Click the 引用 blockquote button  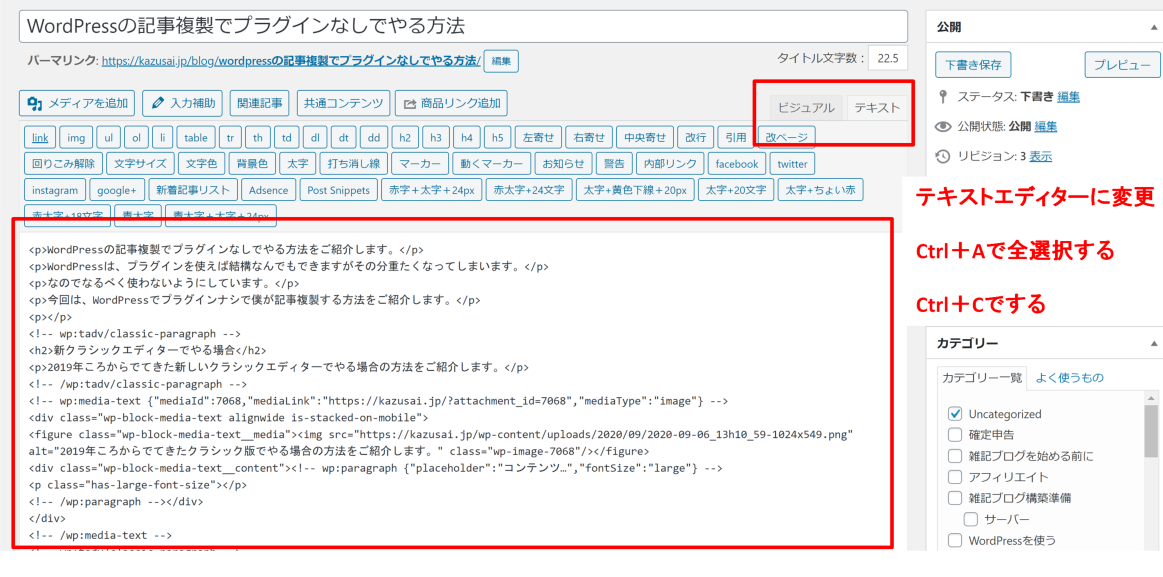pos(736,138)
